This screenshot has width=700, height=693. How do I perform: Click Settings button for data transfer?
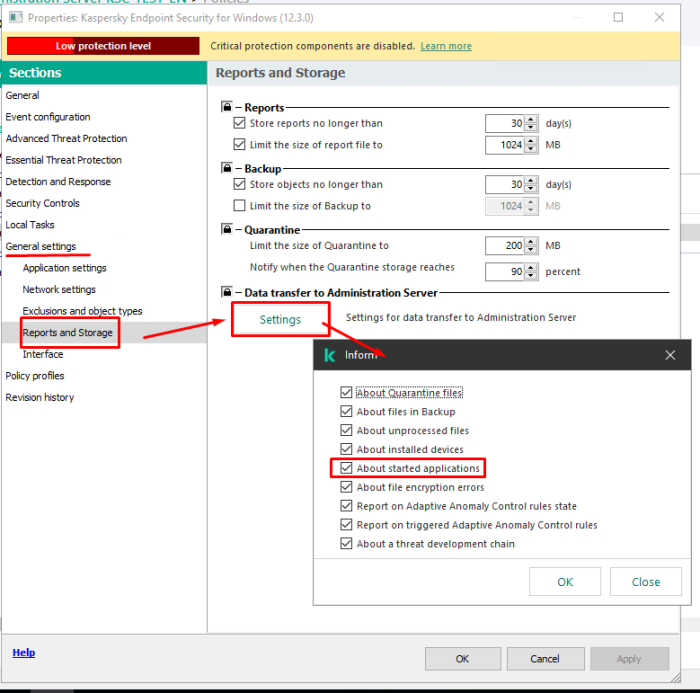coord(280,319)
